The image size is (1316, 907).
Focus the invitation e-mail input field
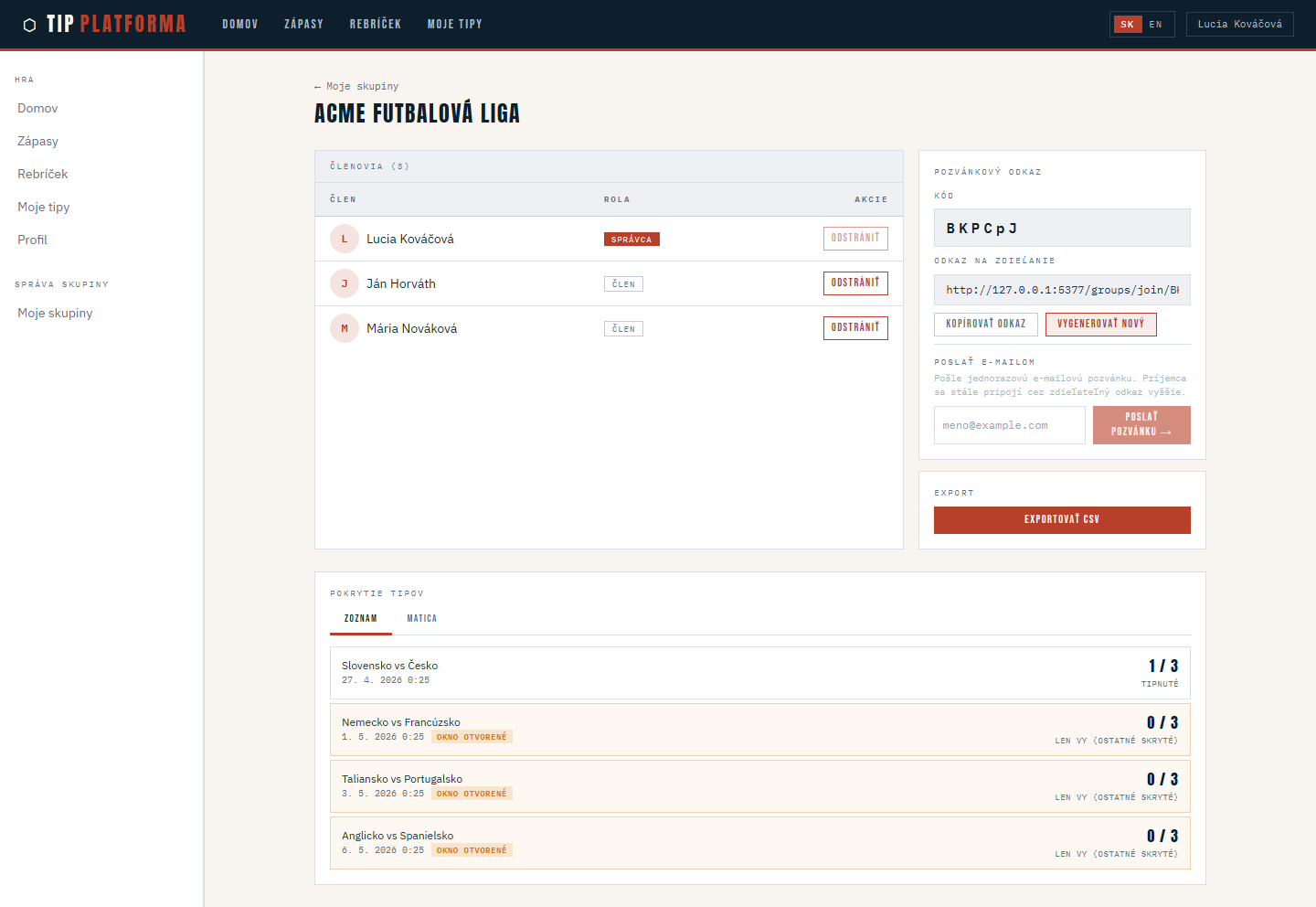coord(1009,426)
